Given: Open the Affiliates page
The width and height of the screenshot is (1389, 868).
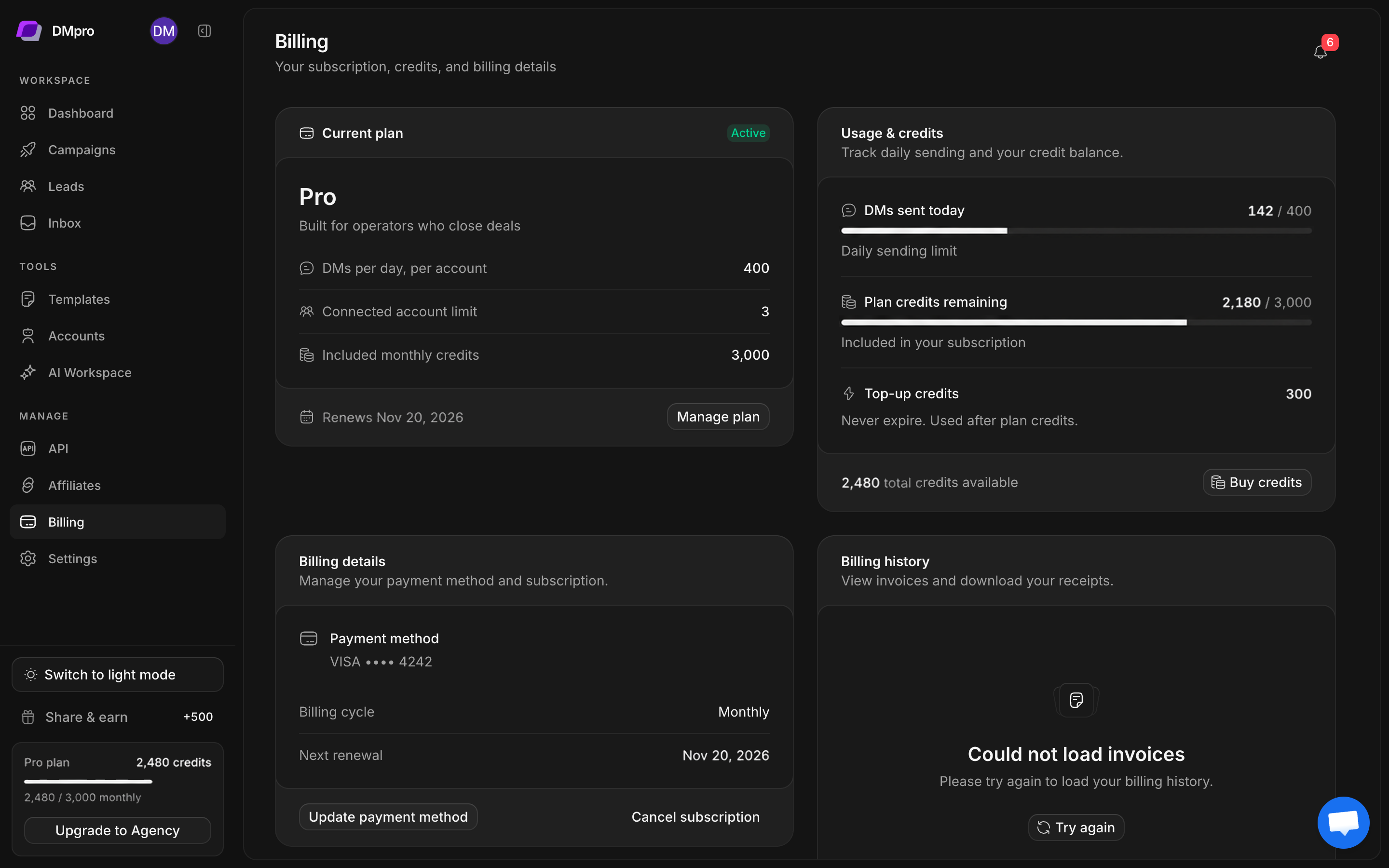Looking at the screenshot, I should pyautogui.click(x=118, y=485).
